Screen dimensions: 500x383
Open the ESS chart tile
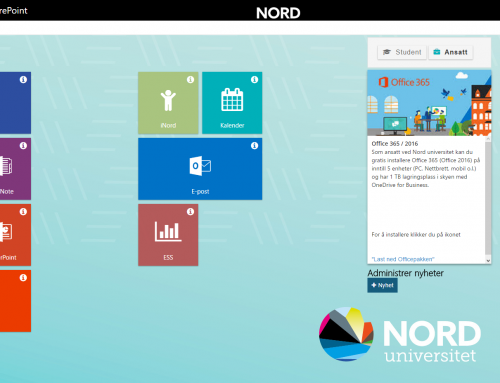pyautogui.click(x=168, y=235)
